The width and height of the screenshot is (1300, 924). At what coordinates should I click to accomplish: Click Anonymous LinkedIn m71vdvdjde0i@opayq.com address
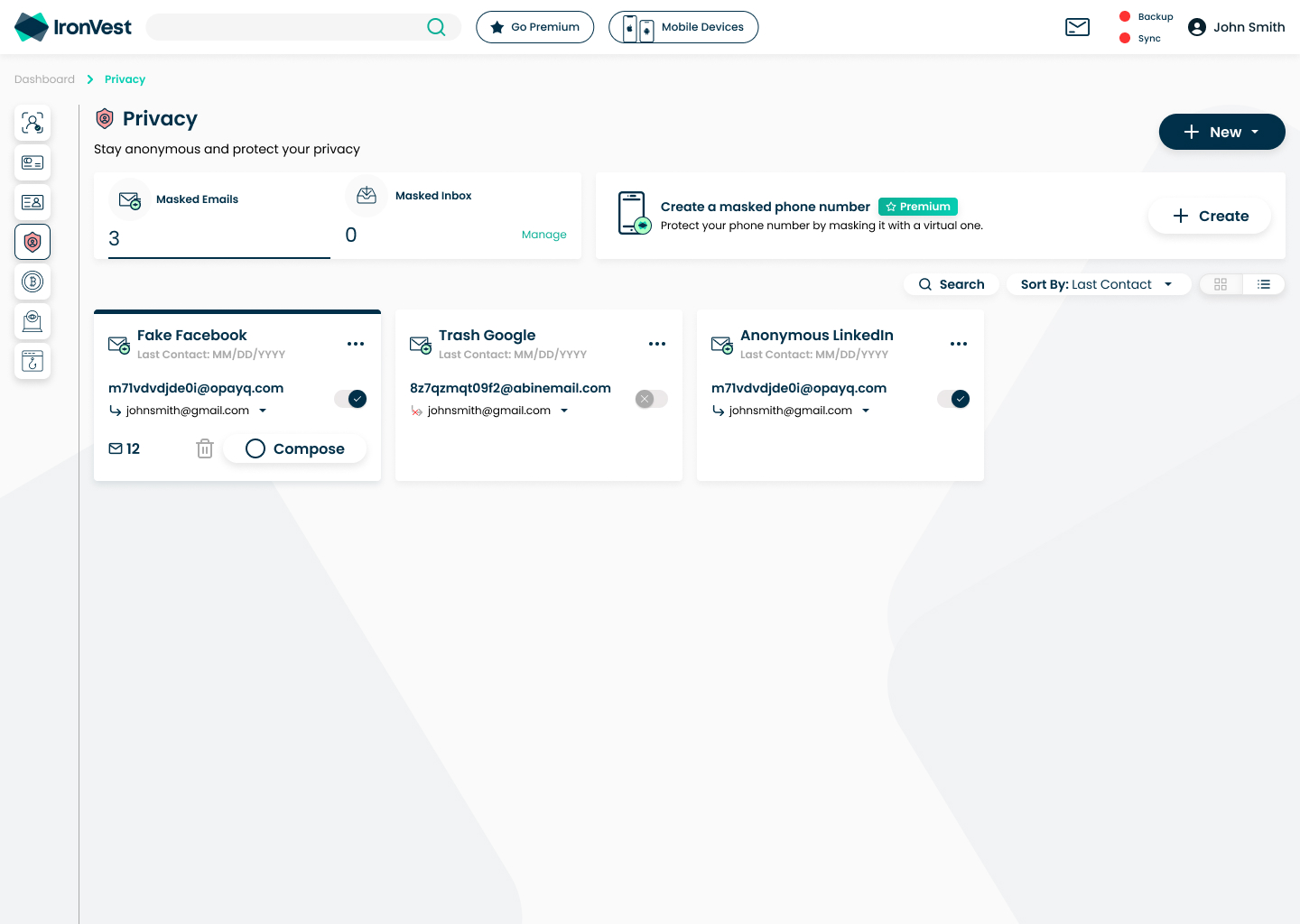coord(799,388)
